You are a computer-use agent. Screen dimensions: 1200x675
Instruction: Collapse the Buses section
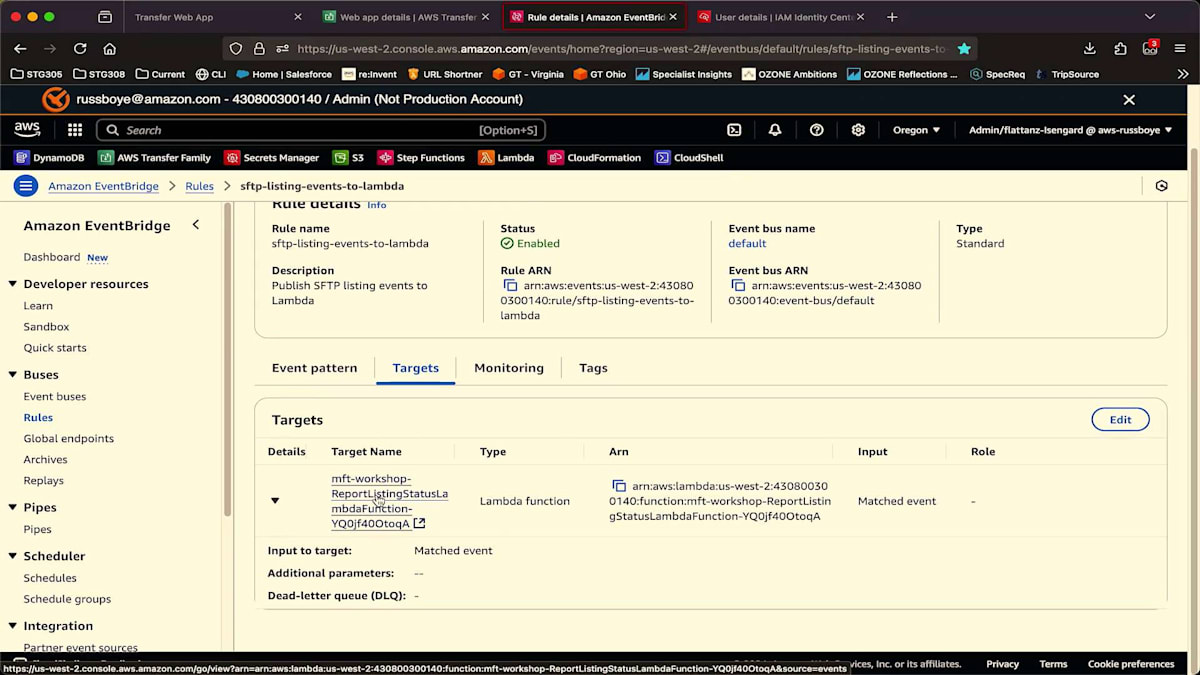pos(13,375)
